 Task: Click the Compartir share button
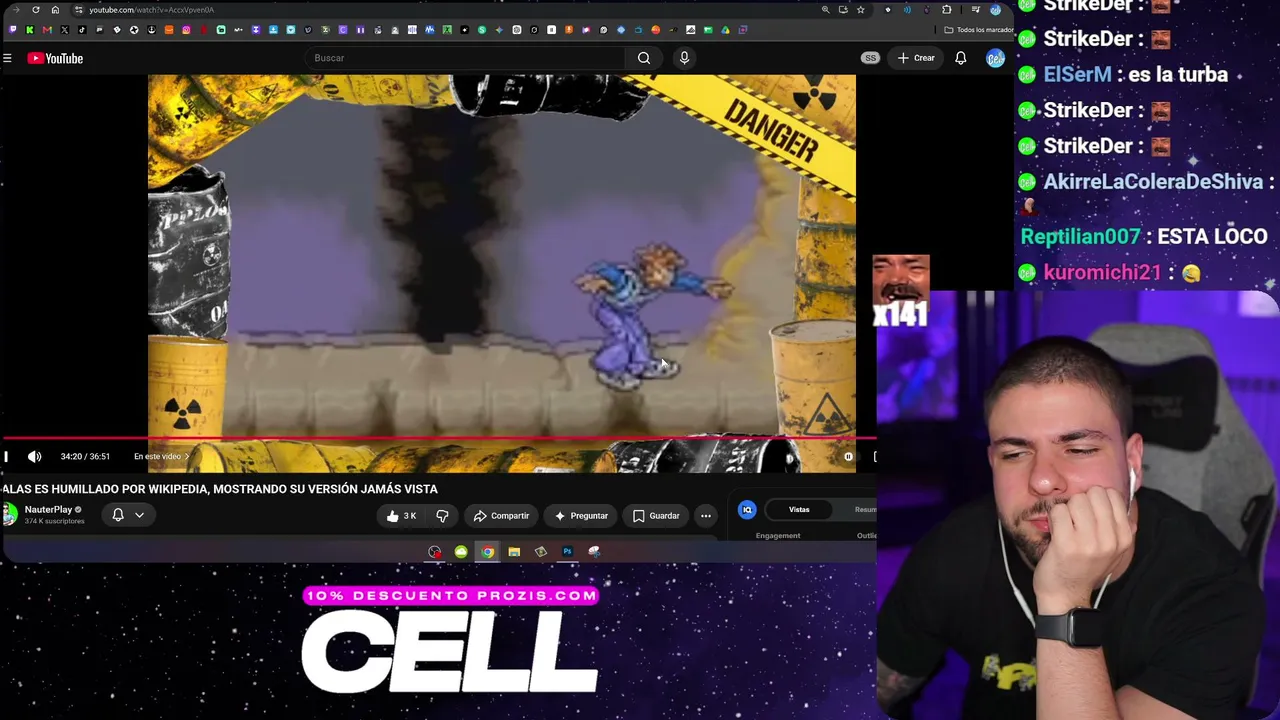point(501,516)
